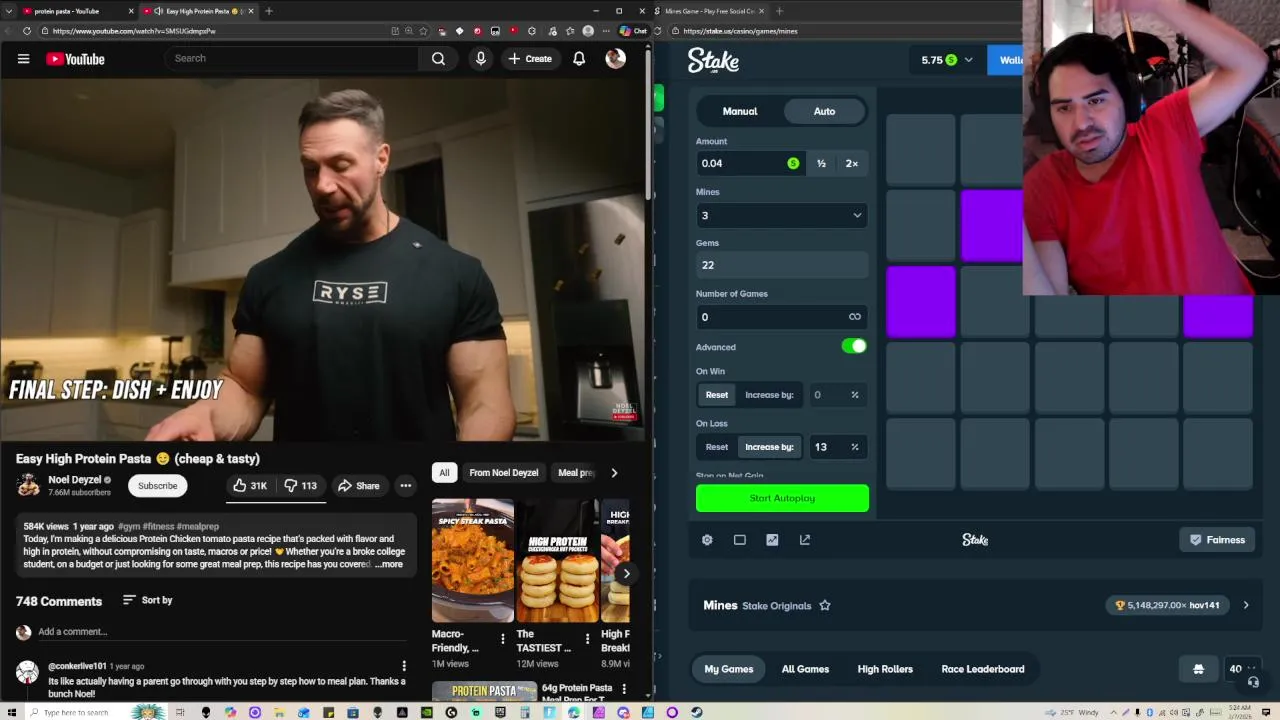Screen dimensions: 1280x720
Task: Open Stake live support headset icon
Action: point(1253,682)
